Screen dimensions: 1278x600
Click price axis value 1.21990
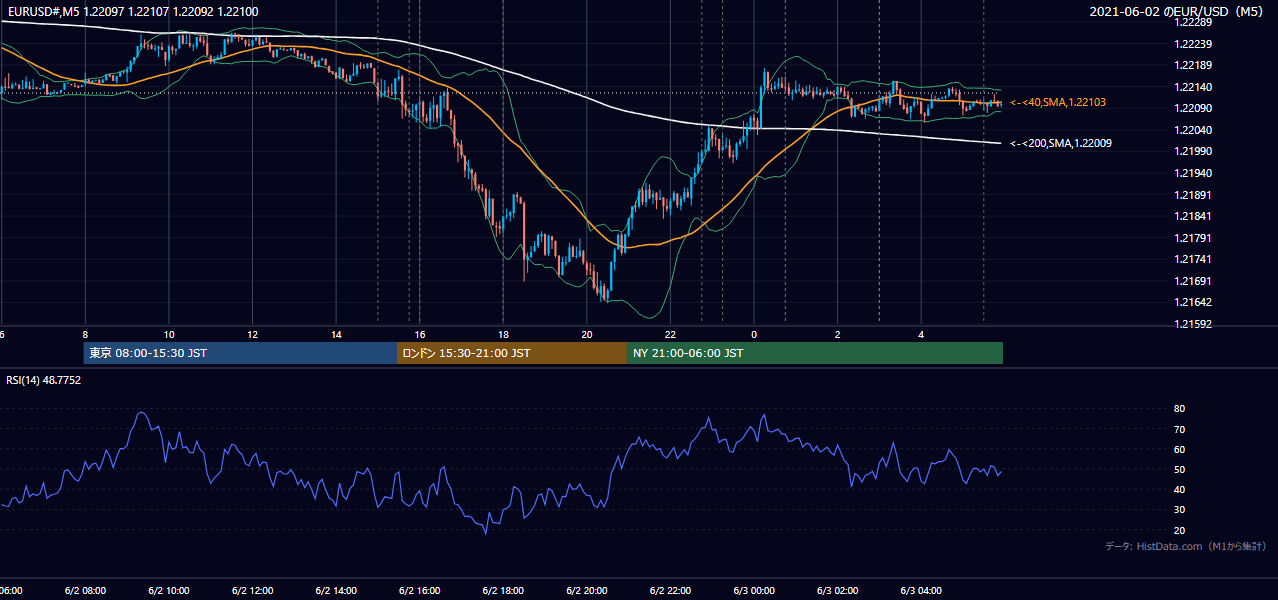pyautogui.click(x=1195, y=151)
